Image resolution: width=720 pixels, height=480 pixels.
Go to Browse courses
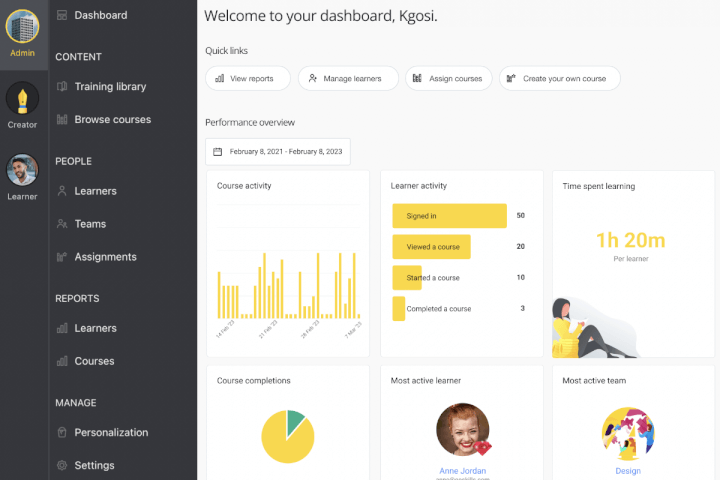click(112, 119)
